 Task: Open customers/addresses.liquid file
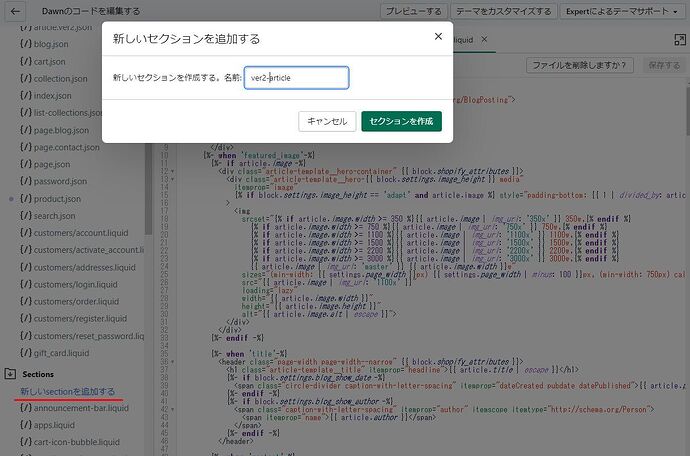[84, 268]
